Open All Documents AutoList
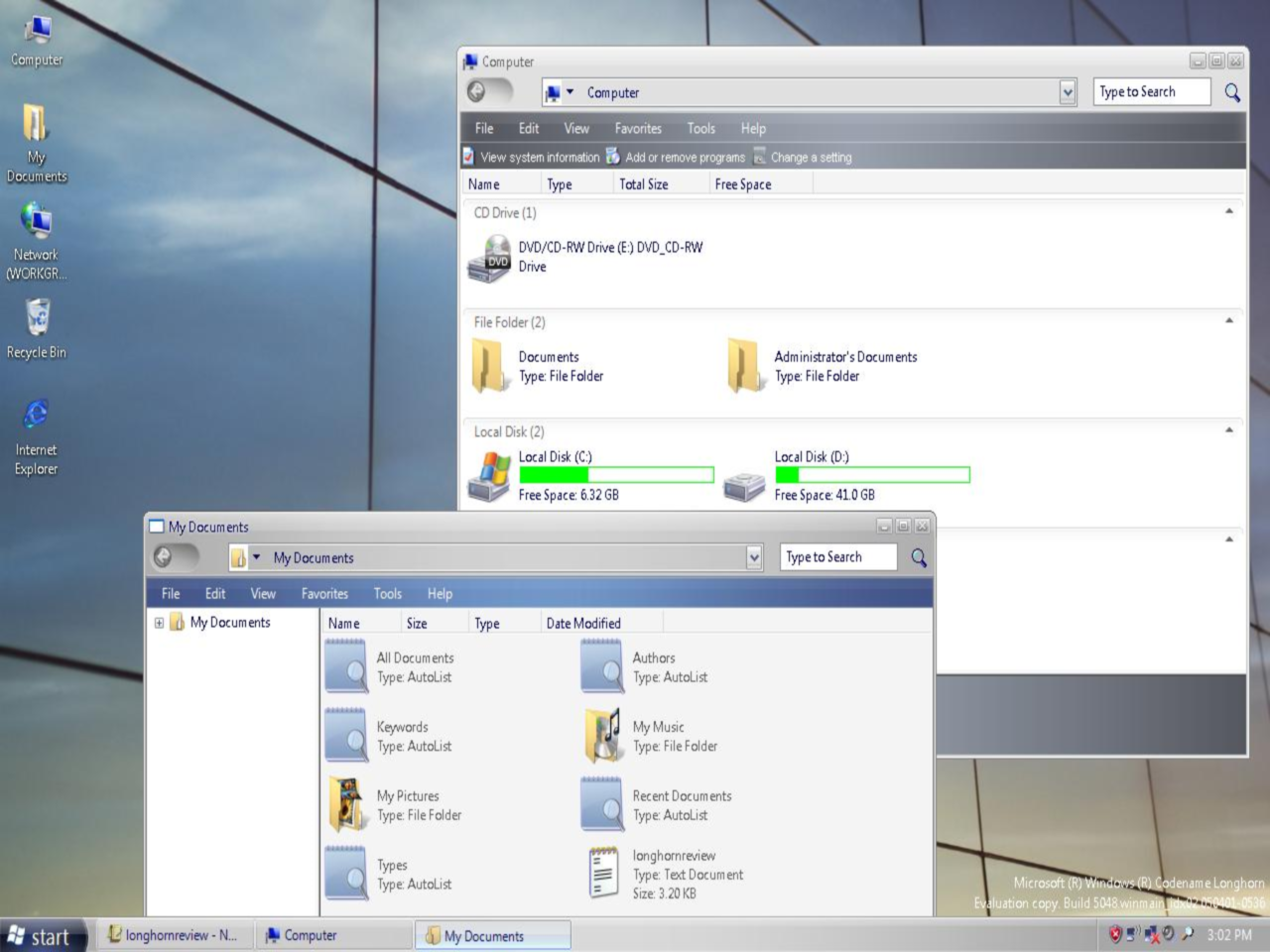The image size is (1270, 952). coord(345,666)
